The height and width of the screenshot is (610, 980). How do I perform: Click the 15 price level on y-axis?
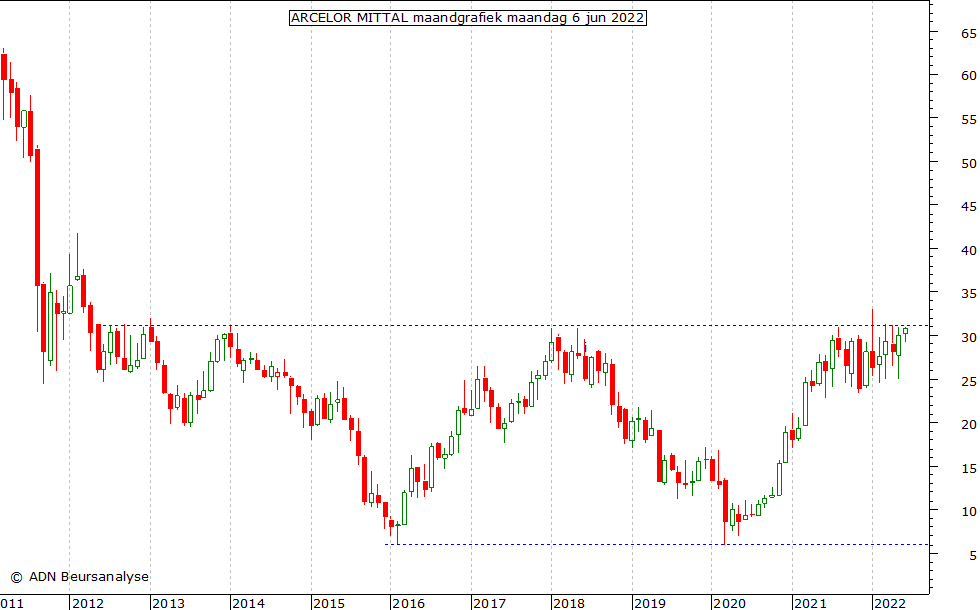969,468
